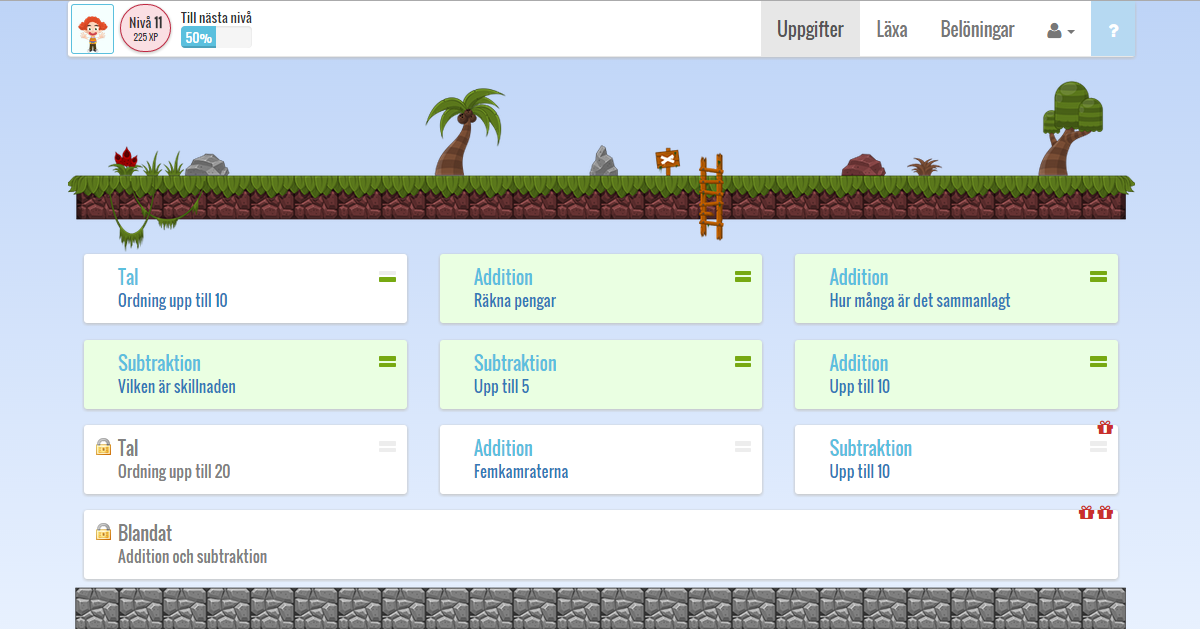Click the progress bars icon on 'Subtraktion Upp till 5'

point(743,362)
